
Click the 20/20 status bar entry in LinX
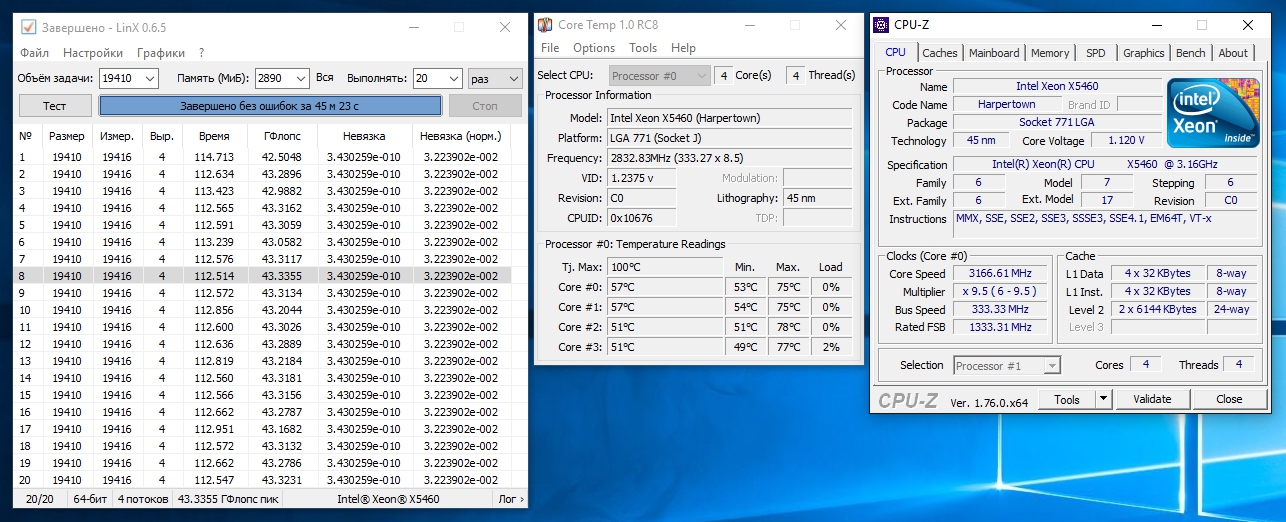pos(40,498)
